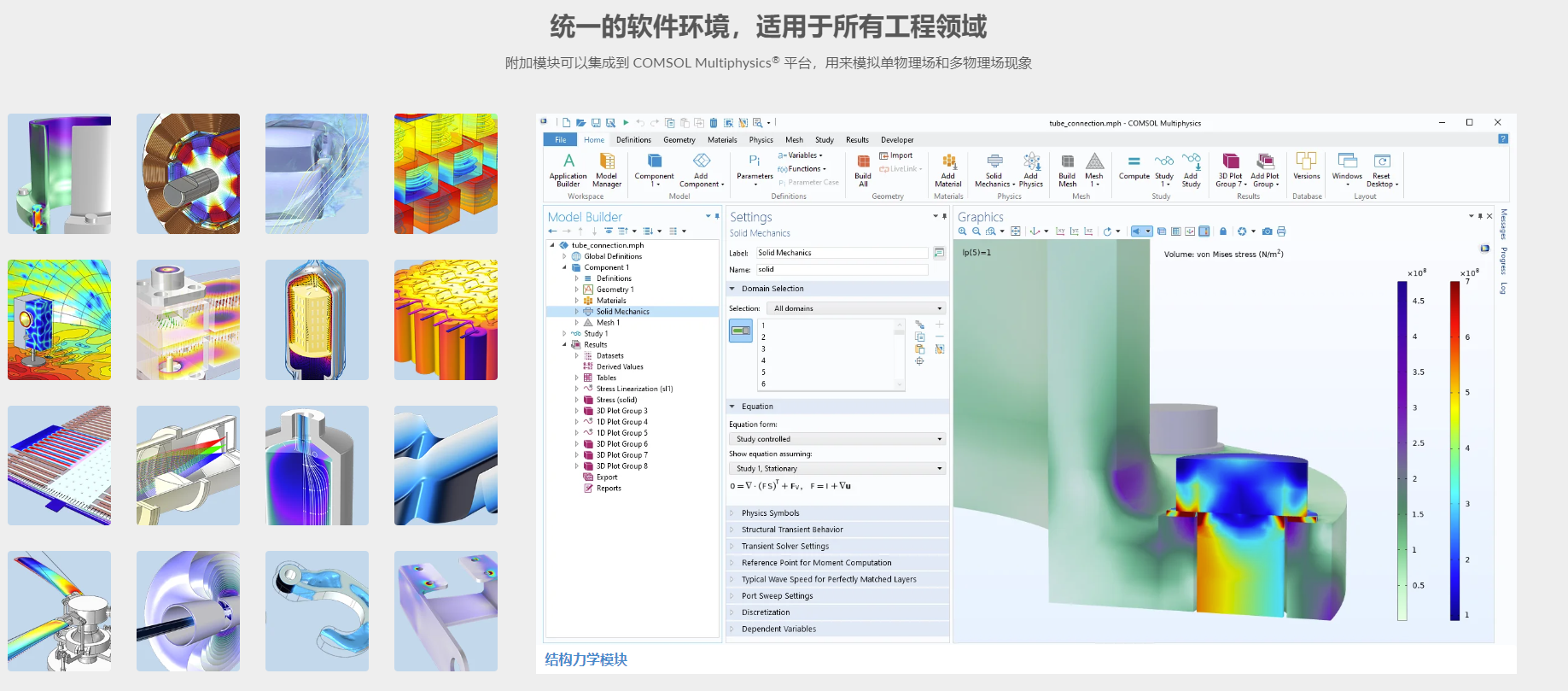Image resolution: width=1568 pixels, height=691 pixels.
Task: Open the Variables dropdown in ribbon
Action: point(801,155)
